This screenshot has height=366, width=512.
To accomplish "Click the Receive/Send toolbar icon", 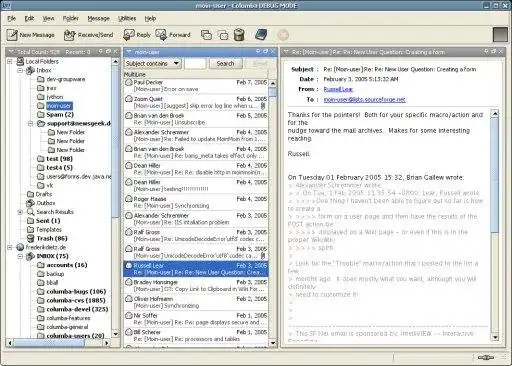I will 69,35.
